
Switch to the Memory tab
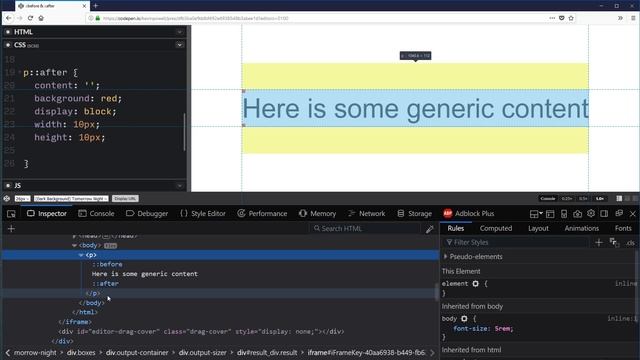coord(317,213)
